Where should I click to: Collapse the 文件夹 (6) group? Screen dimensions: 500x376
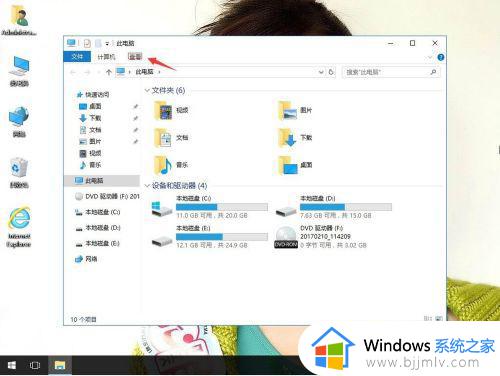click(x=147, y=90)
